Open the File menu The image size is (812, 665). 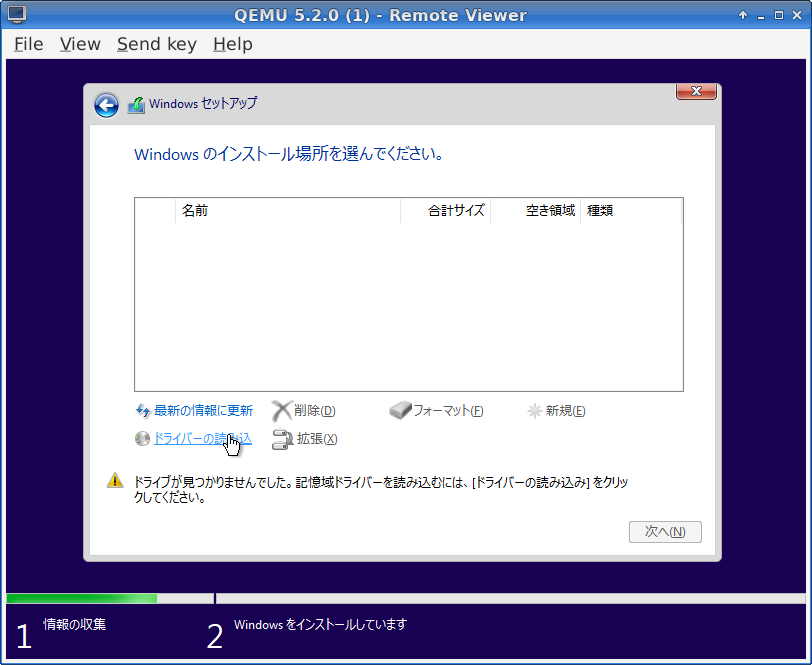tap(28, 44)
